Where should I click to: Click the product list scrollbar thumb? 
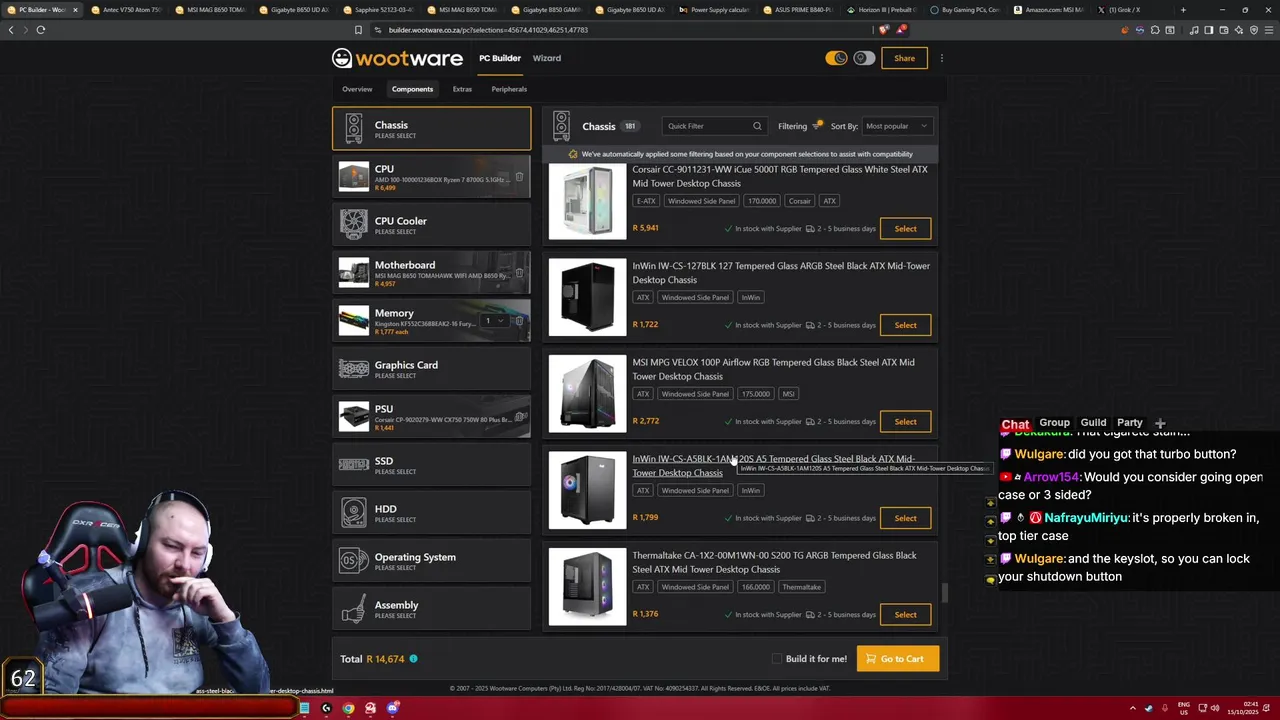point(945,593)
